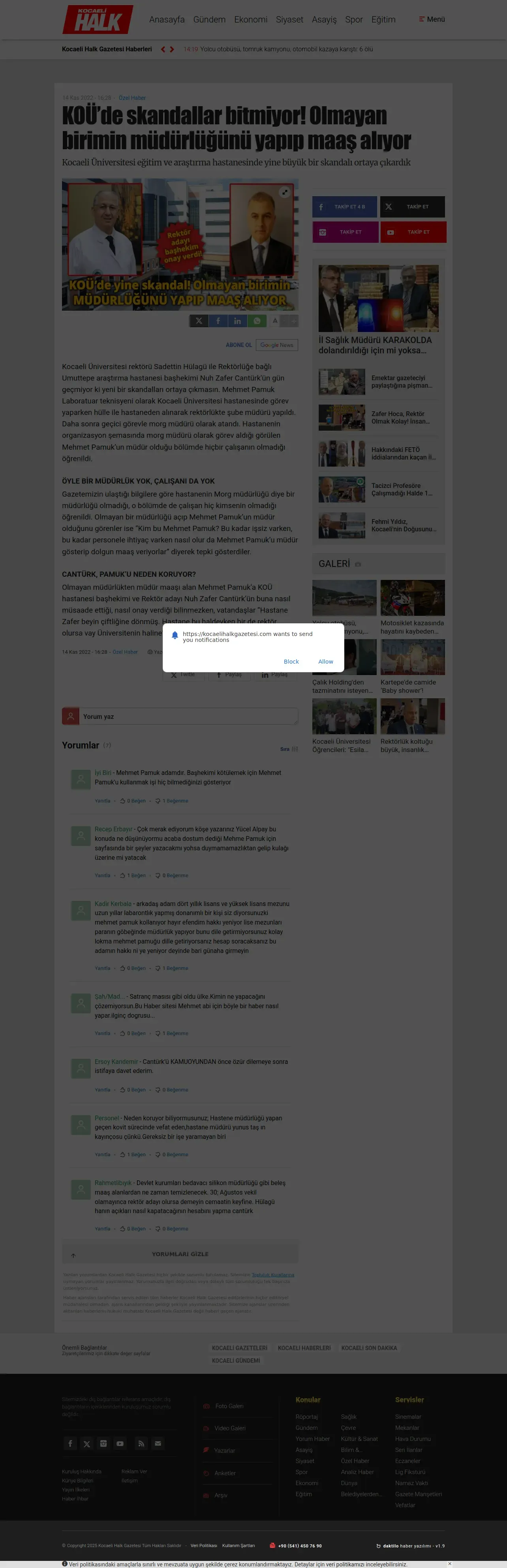Open Ekonomi section in top navigation

pyautogui.click(x=251, y=19)
